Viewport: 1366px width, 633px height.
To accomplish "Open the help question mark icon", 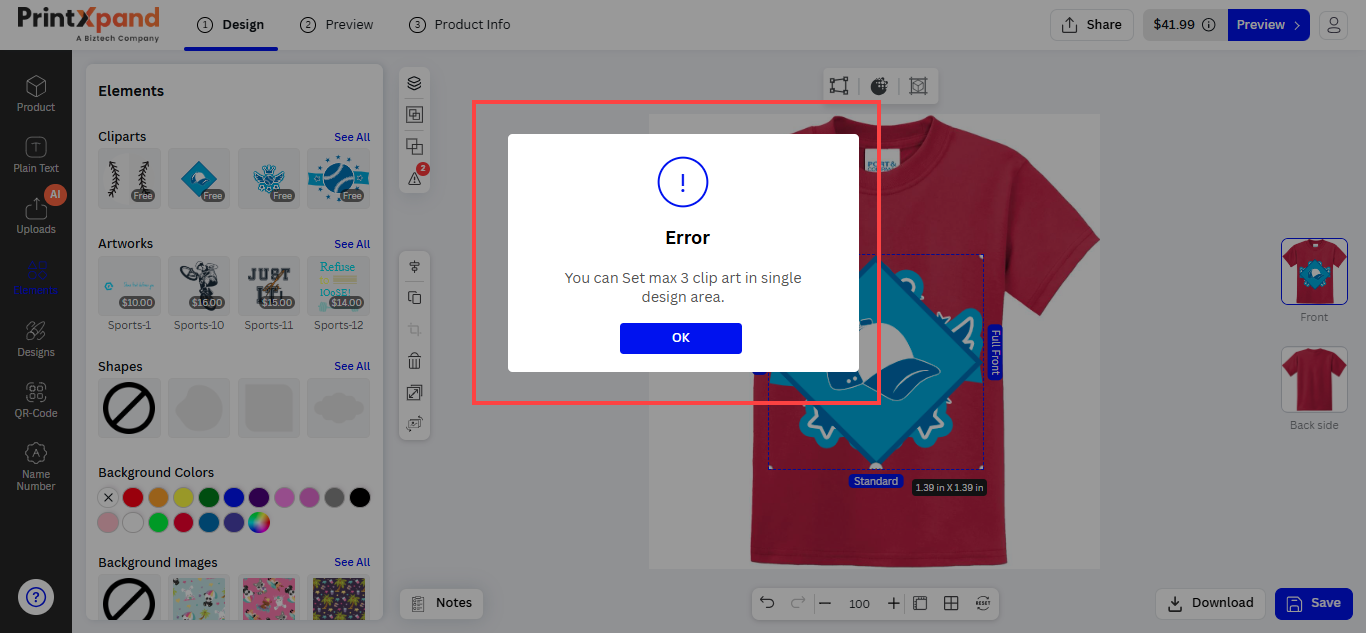I will 36,598.
